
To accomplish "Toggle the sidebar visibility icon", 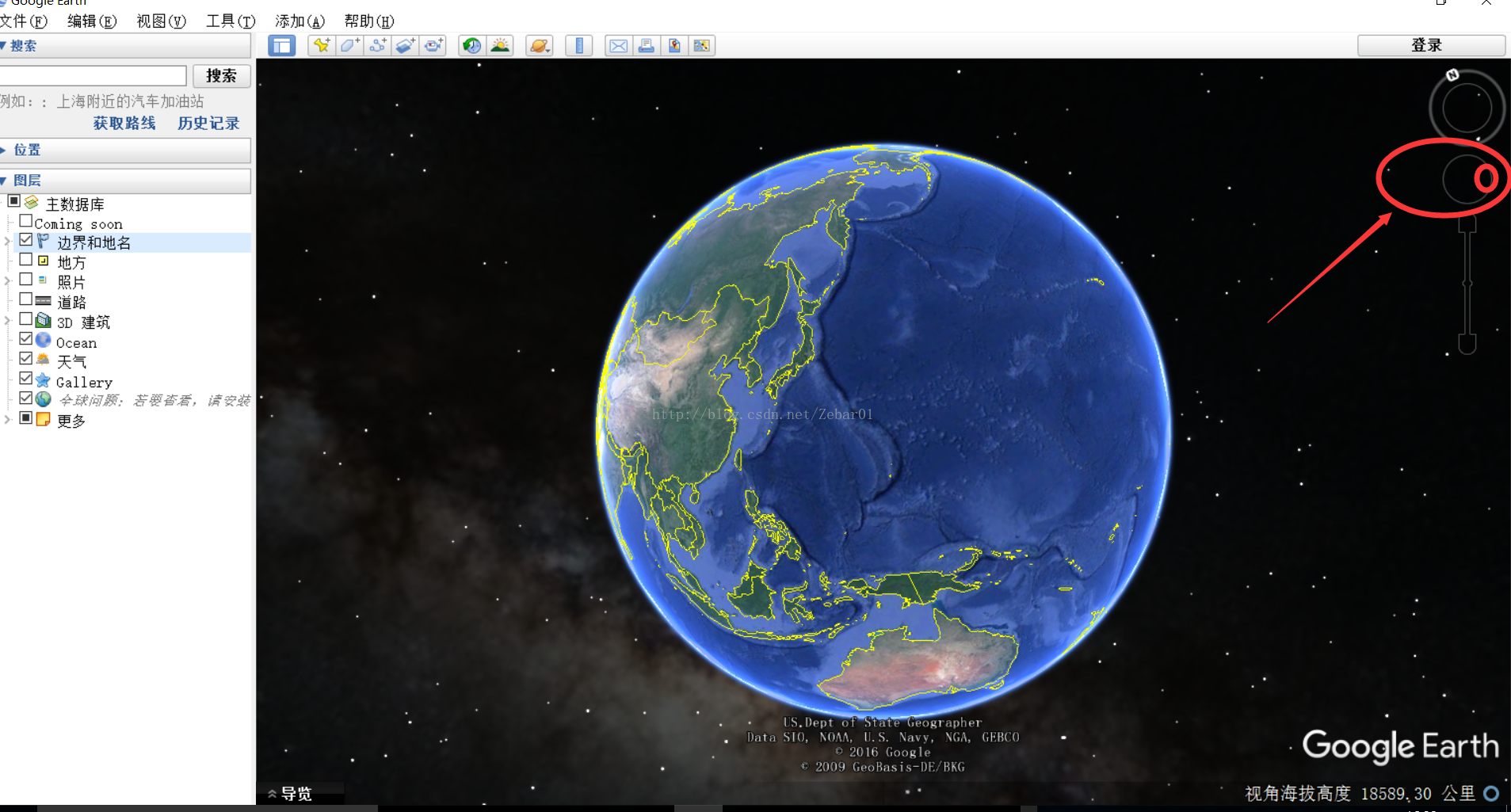I will [x=281, y=46].
